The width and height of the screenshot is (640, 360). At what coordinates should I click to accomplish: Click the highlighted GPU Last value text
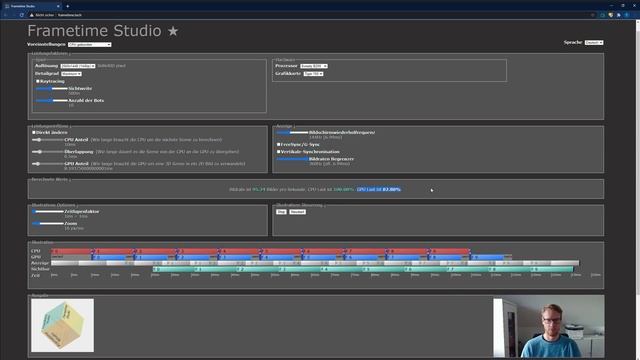pos(378,189)
